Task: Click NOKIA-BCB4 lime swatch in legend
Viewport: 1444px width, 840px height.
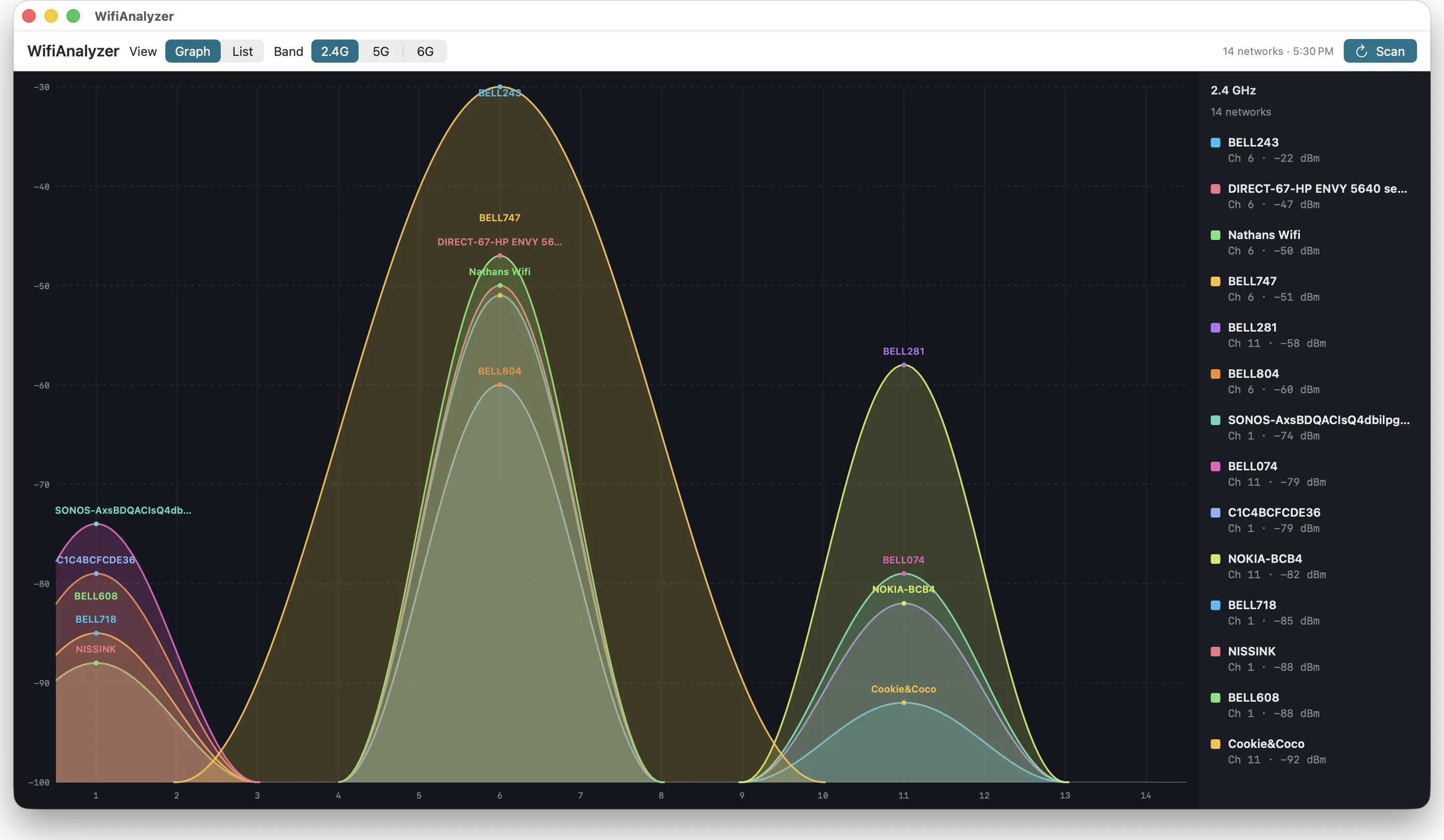Action: coord(1215,559)
